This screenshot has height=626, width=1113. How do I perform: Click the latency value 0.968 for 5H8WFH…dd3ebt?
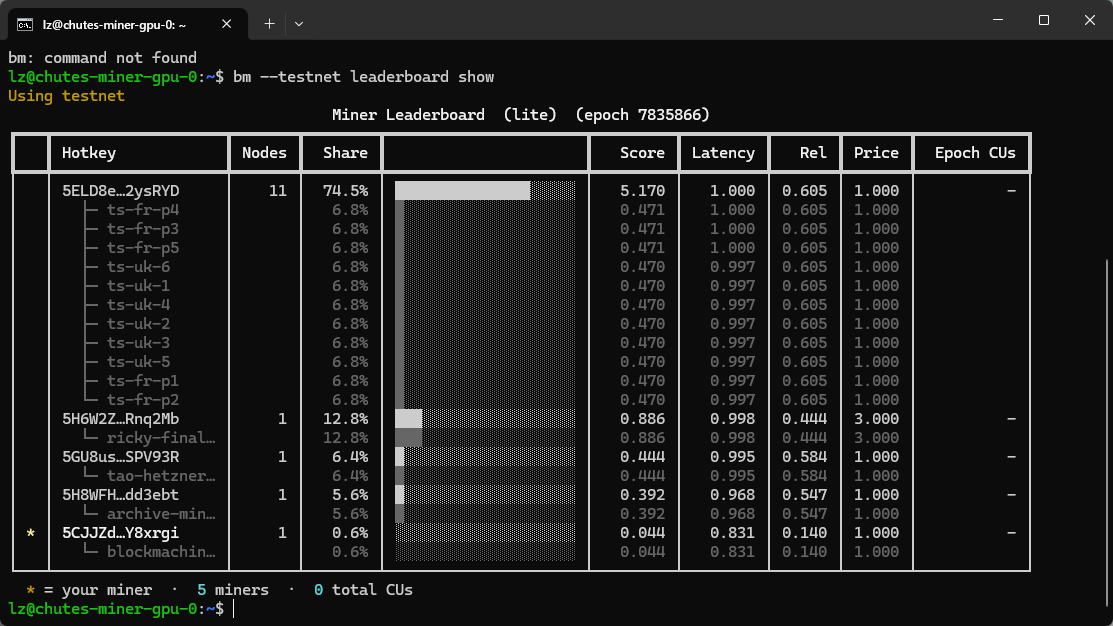(x=732, y=495)
